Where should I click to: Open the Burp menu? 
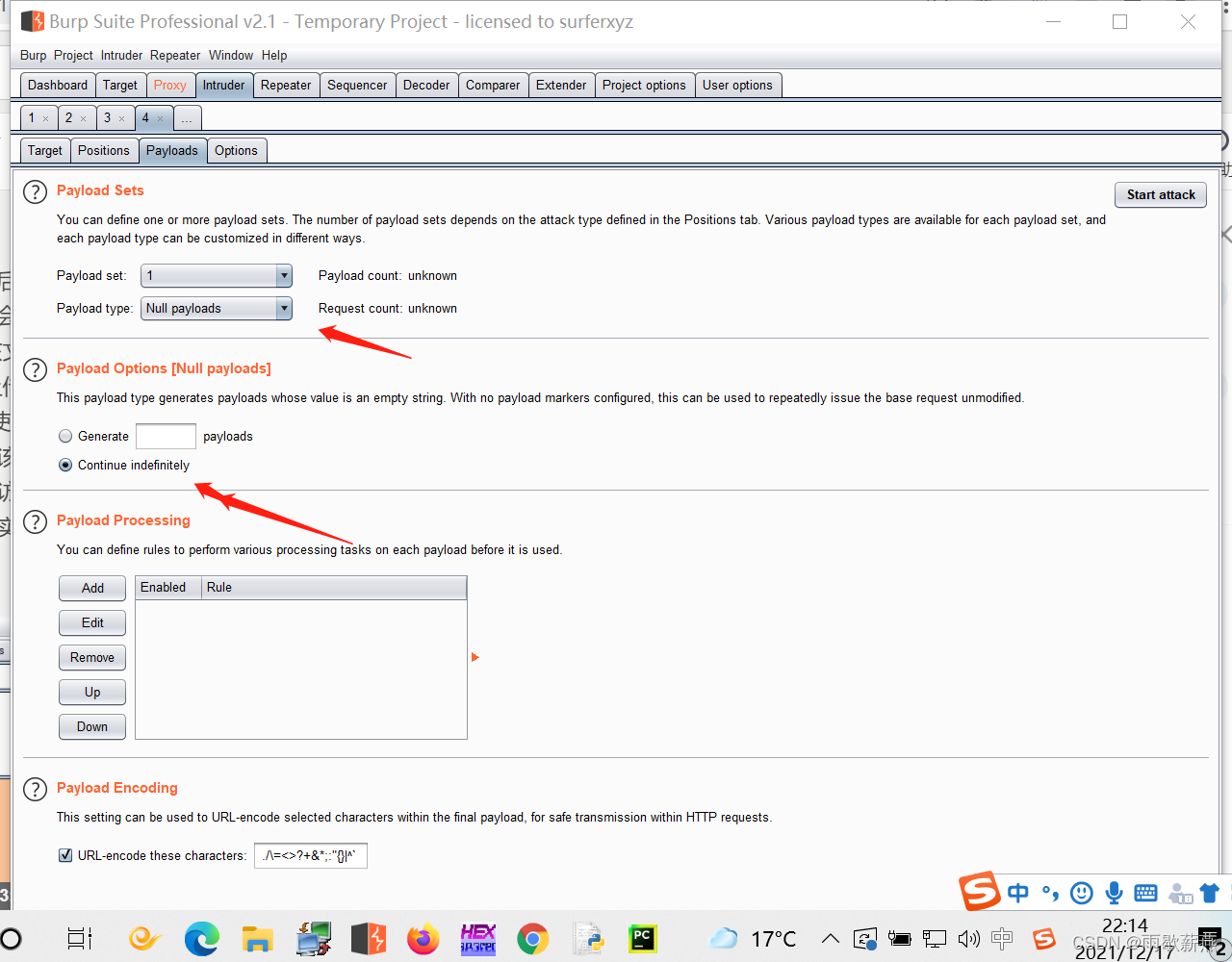tap(33, 55)
